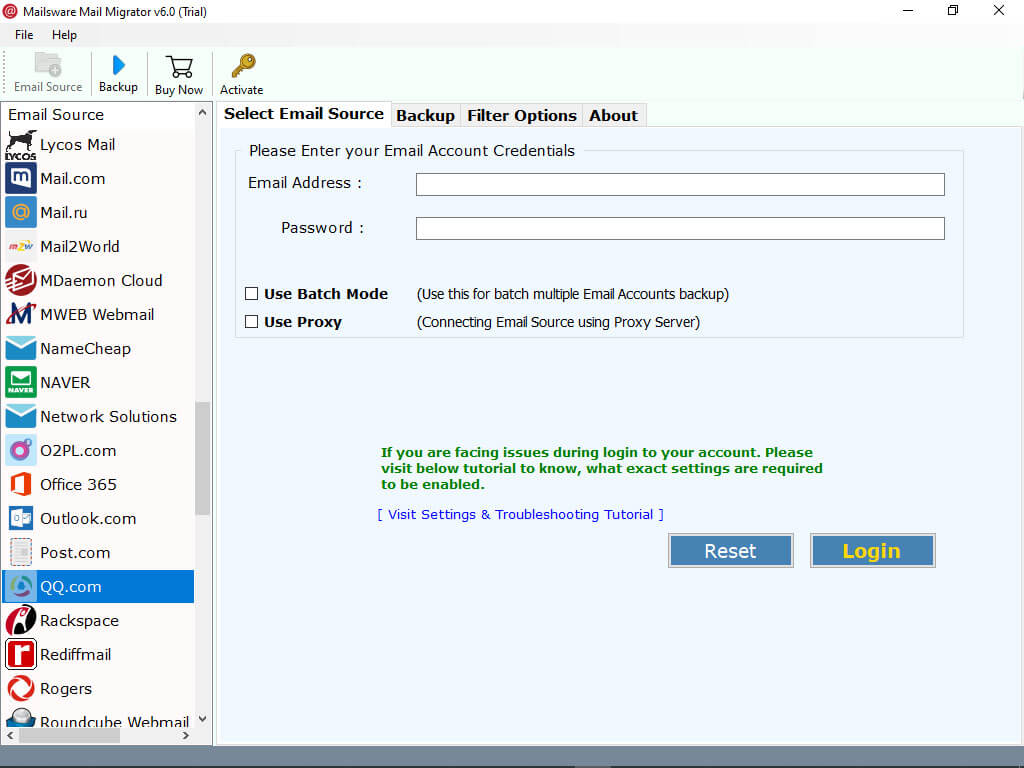
Task: Click the Reset button
Action: (730, 550)
